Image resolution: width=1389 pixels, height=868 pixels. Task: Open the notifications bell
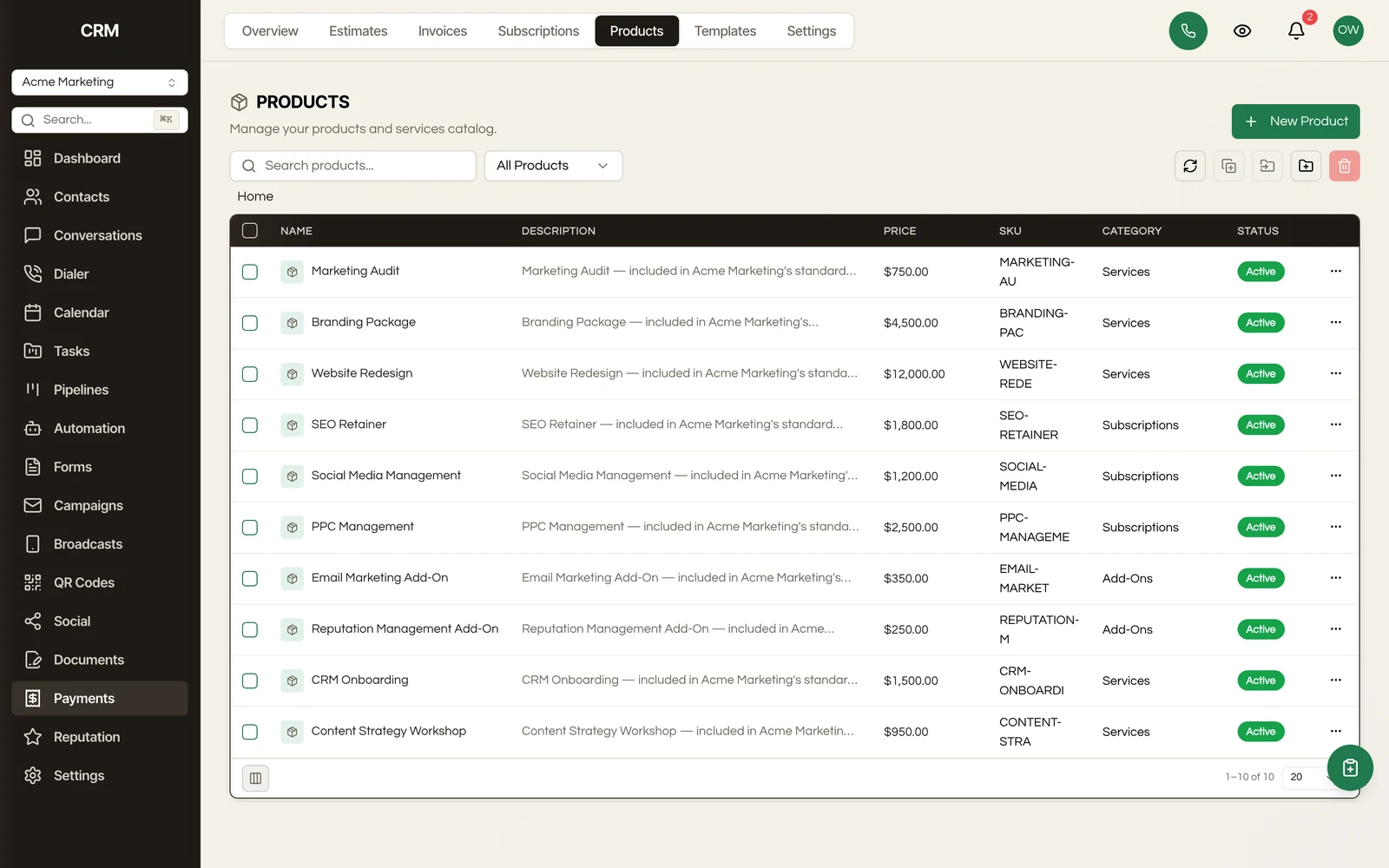[x=1296, y=31]
